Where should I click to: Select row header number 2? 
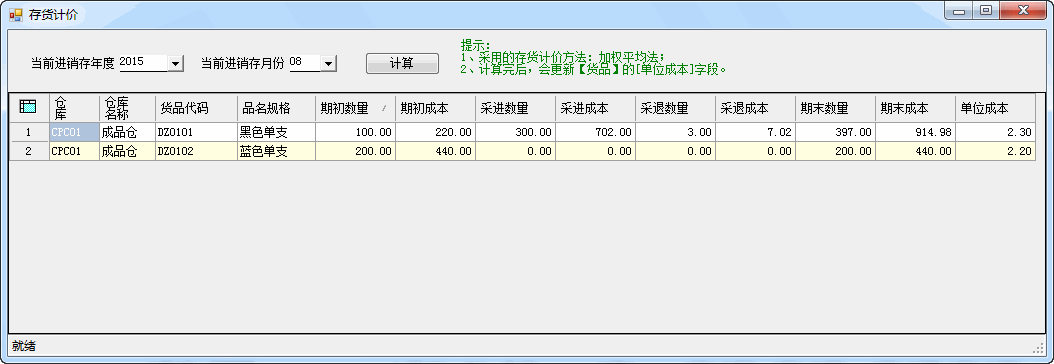point(29,151)
